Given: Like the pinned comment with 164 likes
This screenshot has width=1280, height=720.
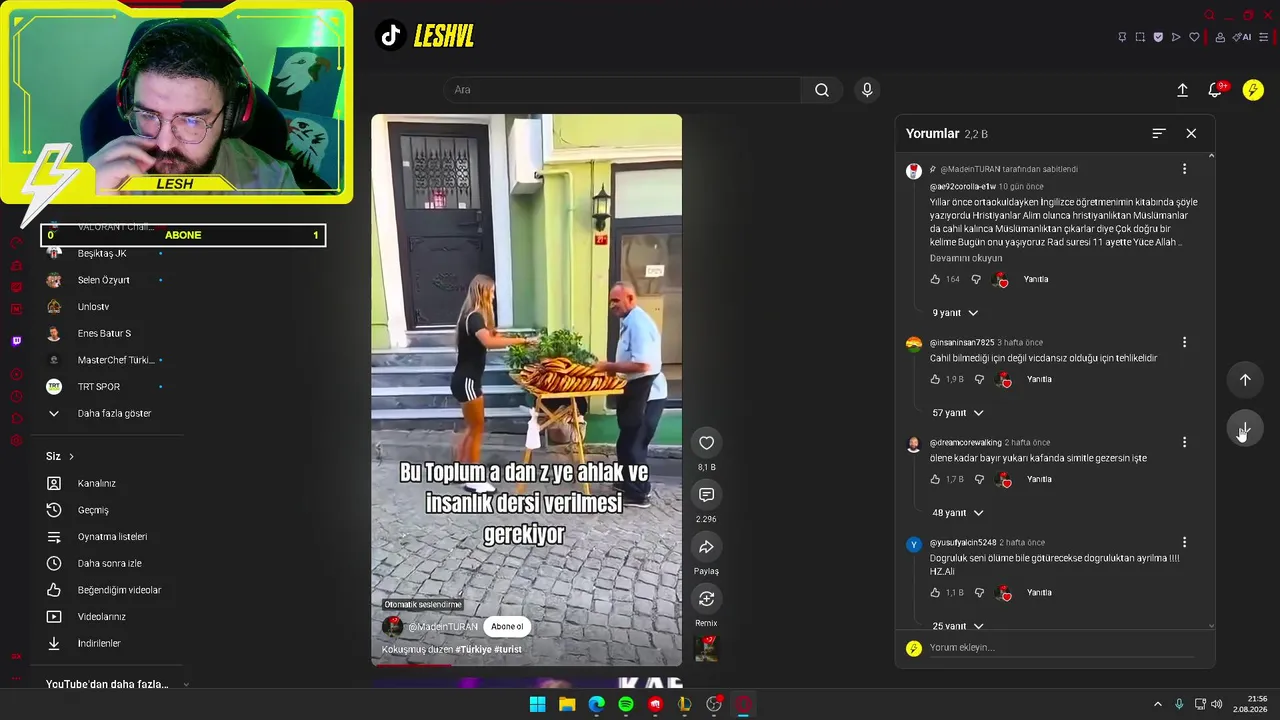Looking at the screenshot, I should point(935,280).
